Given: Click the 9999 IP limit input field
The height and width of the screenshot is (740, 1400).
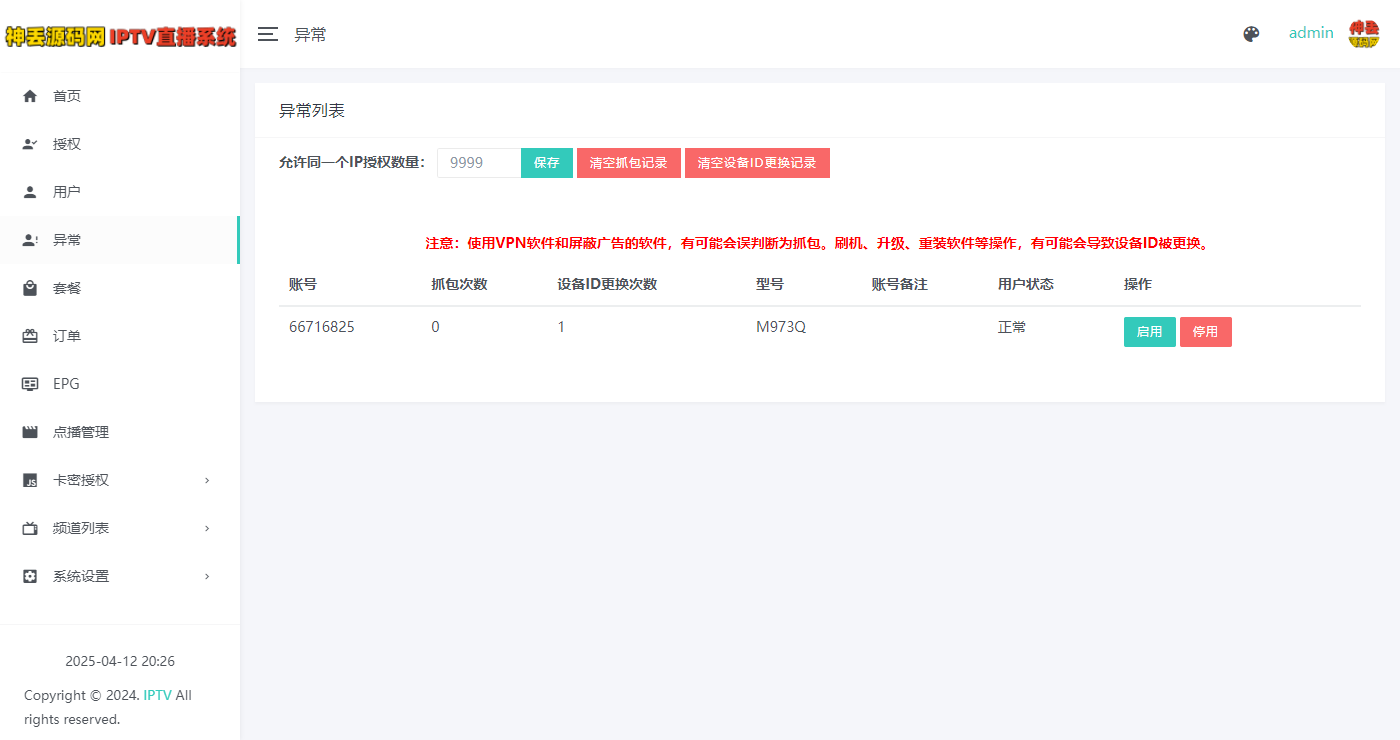Looking at the screenshot, I should 478,162.
